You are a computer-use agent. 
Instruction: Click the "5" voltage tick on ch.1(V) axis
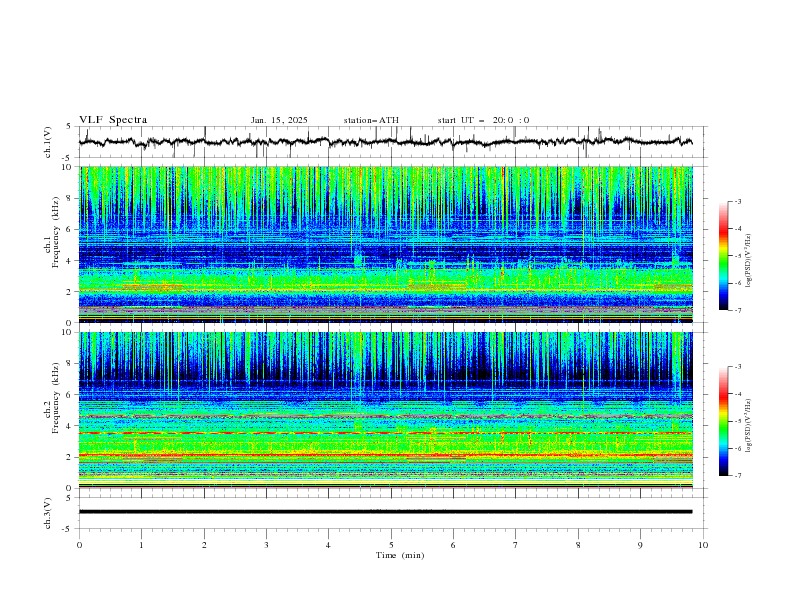tap(69, 127)
